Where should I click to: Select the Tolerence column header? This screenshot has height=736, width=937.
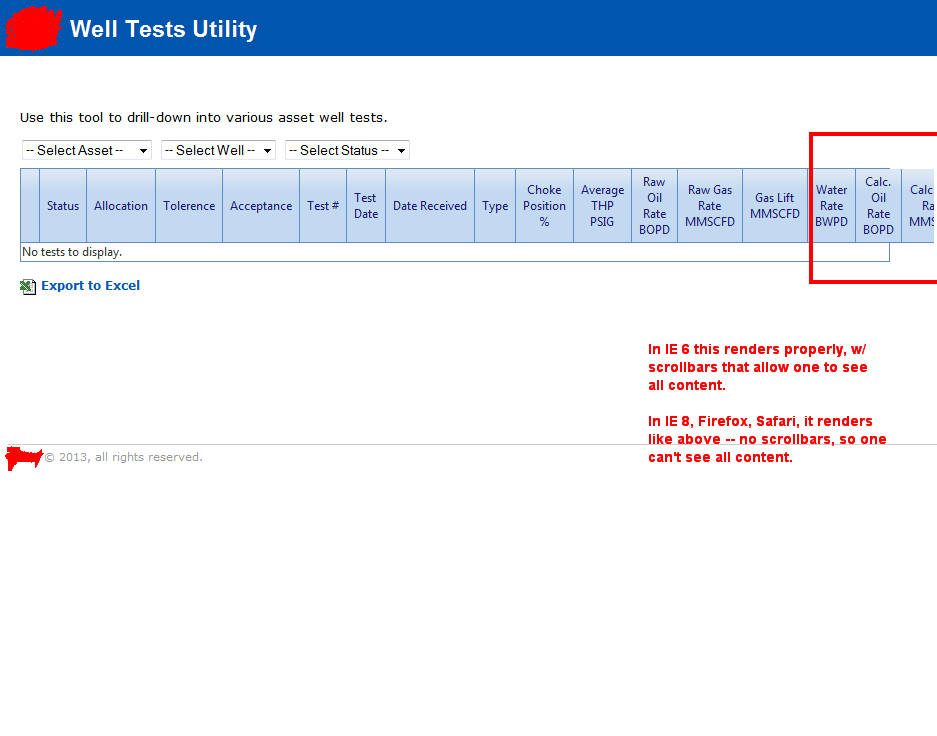(x=189, y=206)
